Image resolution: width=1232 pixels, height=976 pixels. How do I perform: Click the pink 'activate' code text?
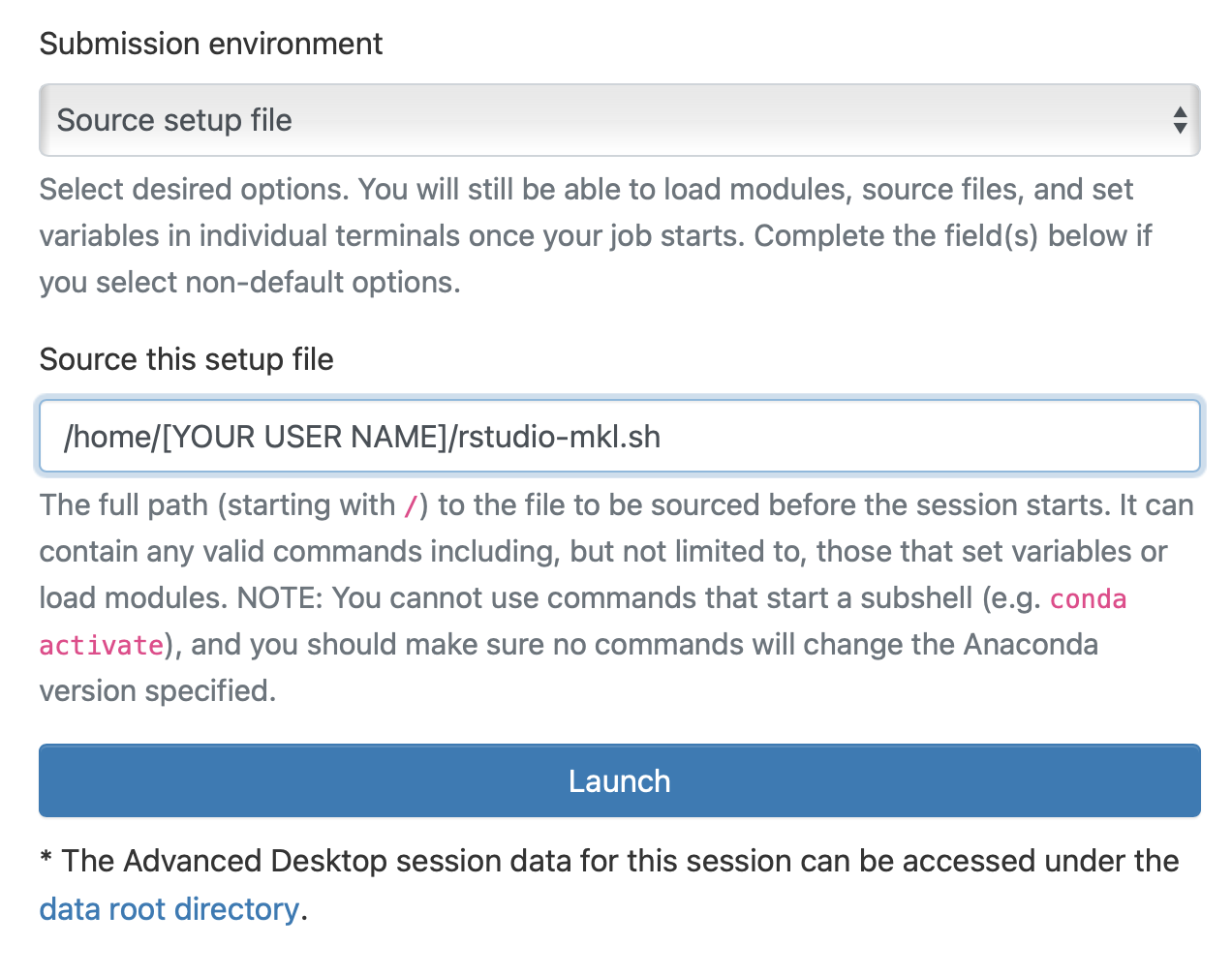(101, 645)
